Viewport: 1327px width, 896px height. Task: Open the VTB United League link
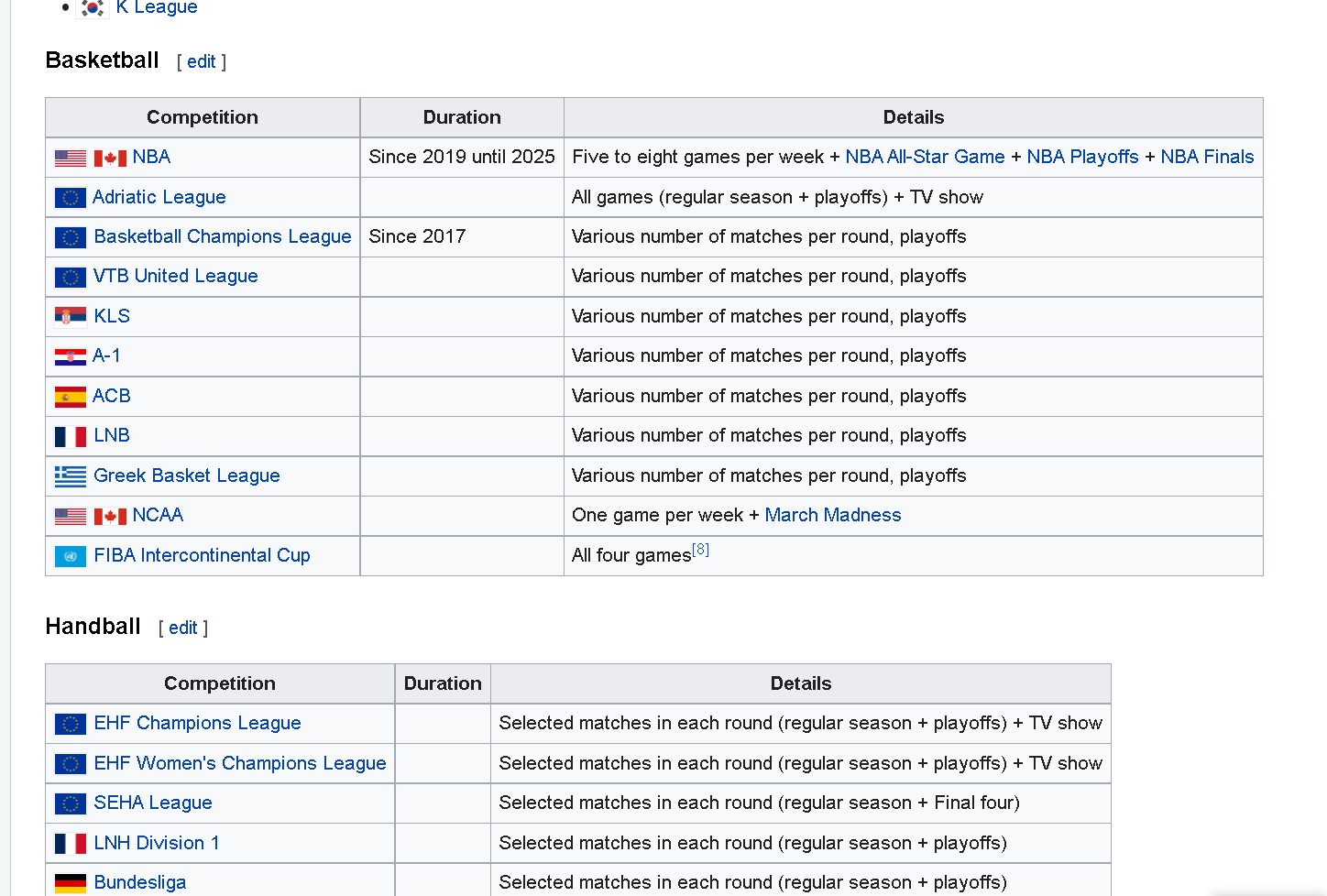click(175, 276)
